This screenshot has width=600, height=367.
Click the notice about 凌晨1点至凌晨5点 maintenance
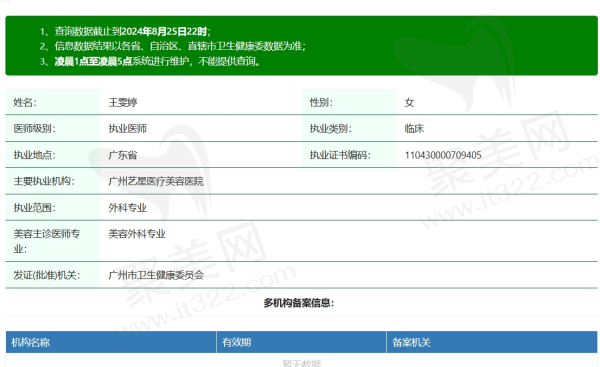[150, 61]
